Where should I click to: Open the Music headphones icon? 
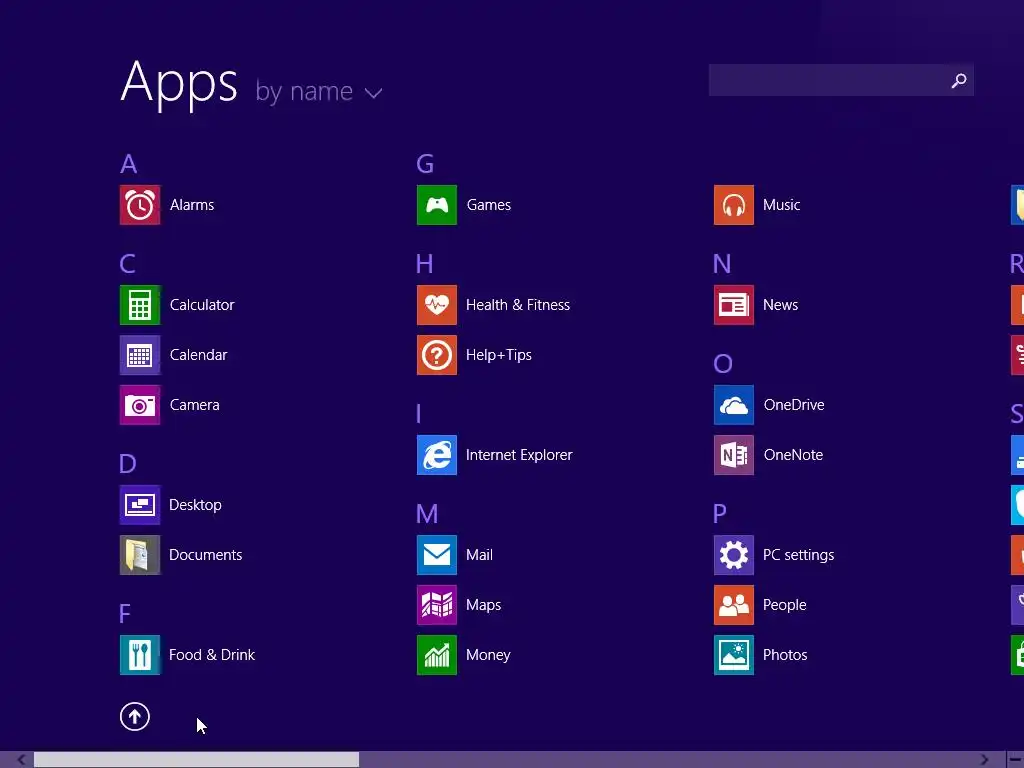734,205
